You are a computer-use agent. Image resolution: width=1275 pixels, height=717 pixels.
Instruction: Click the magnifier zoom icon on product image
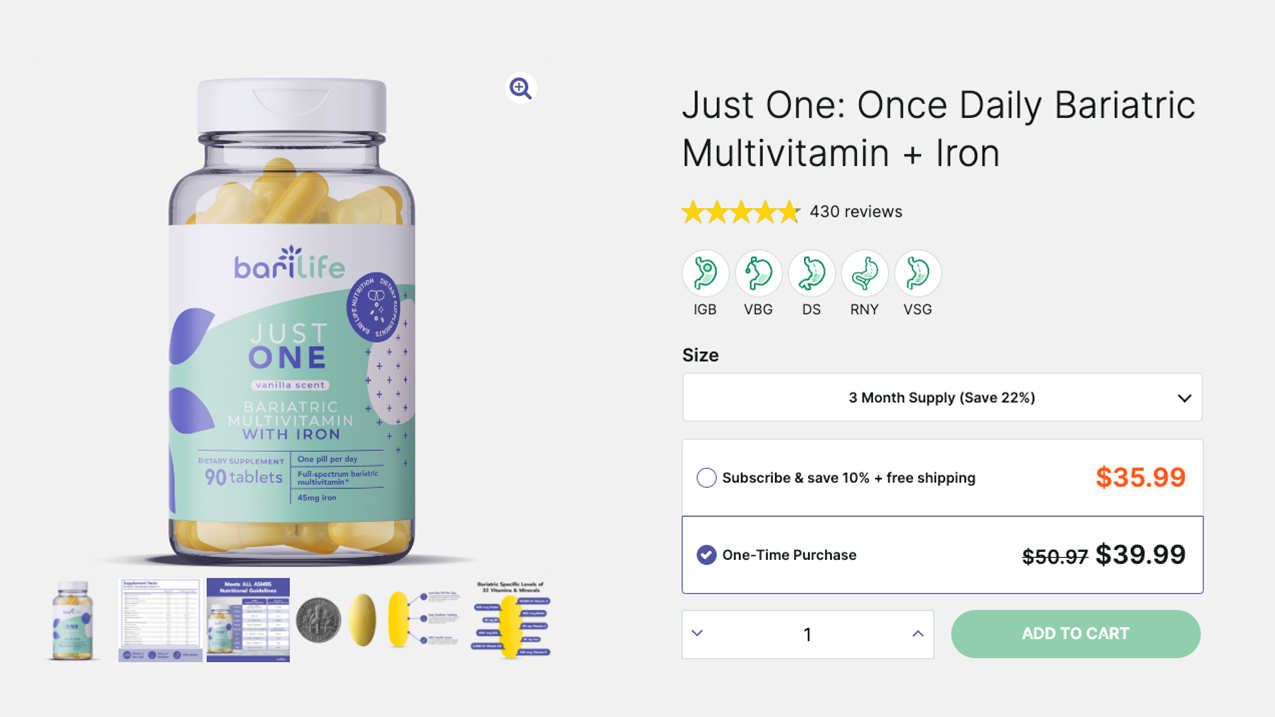click(521, 88)
